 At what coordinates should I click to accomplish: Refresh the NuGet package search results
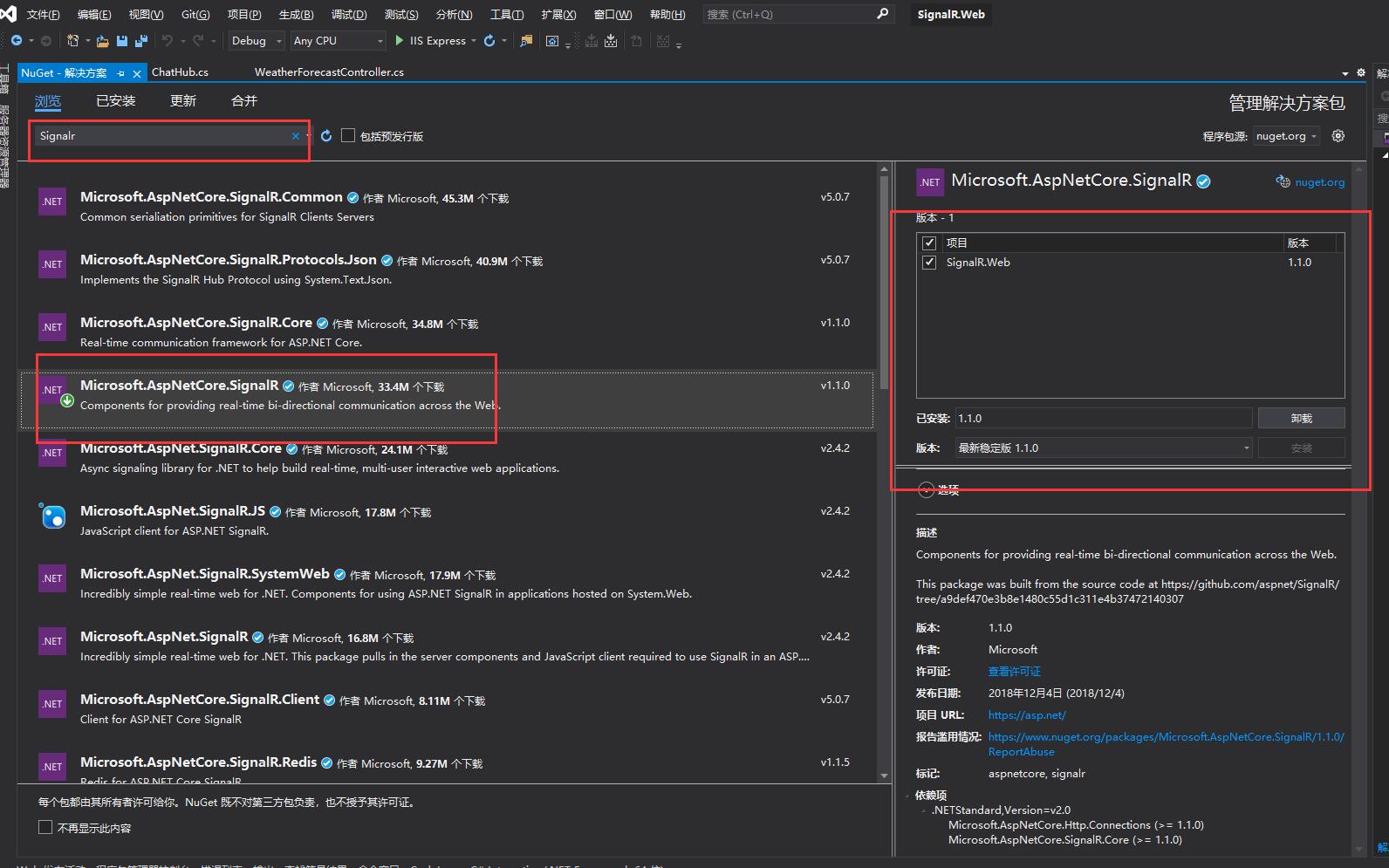pyautogui.click(x=326, y=136)
